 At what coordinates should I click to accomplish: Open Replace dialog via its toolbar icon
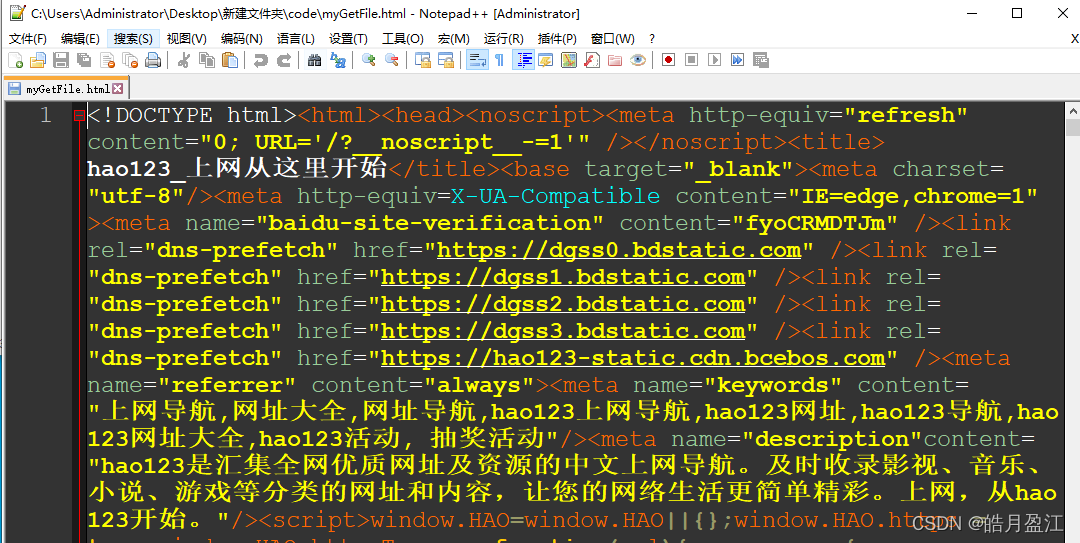pos(338,61)
